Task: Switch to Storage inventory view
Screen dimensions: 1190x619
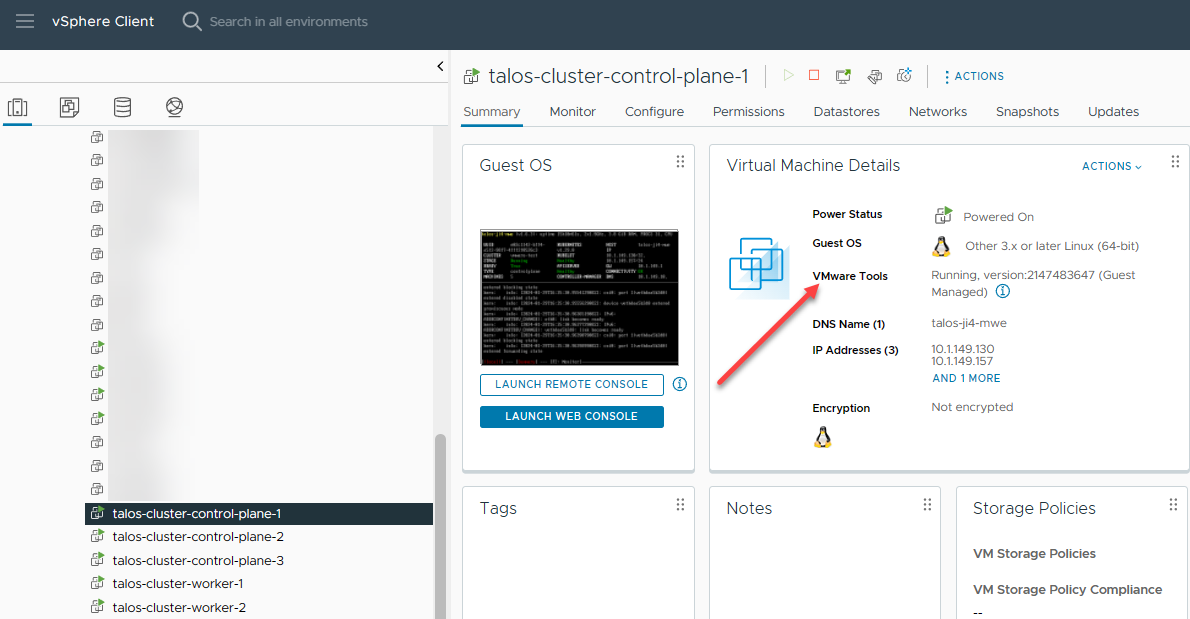Action: coord(122,108)
